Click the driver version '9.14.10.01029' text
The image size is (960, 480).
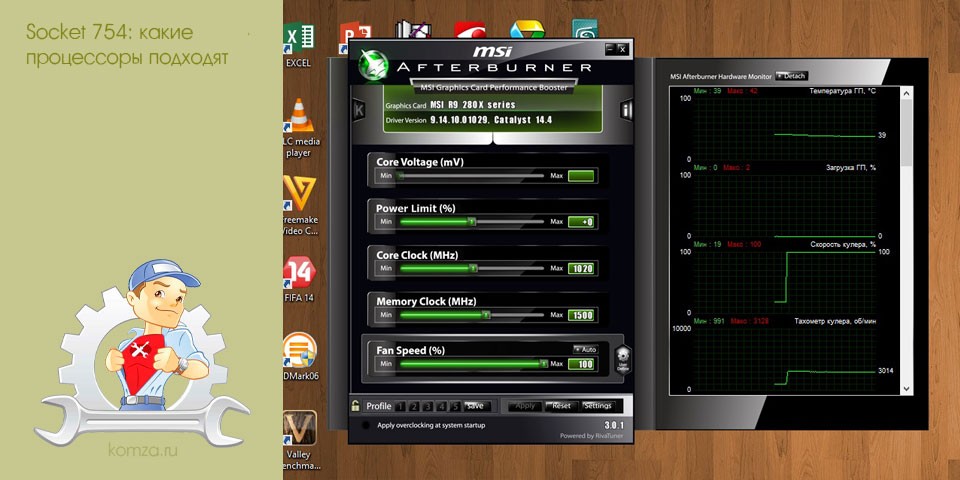coord(459,120)
